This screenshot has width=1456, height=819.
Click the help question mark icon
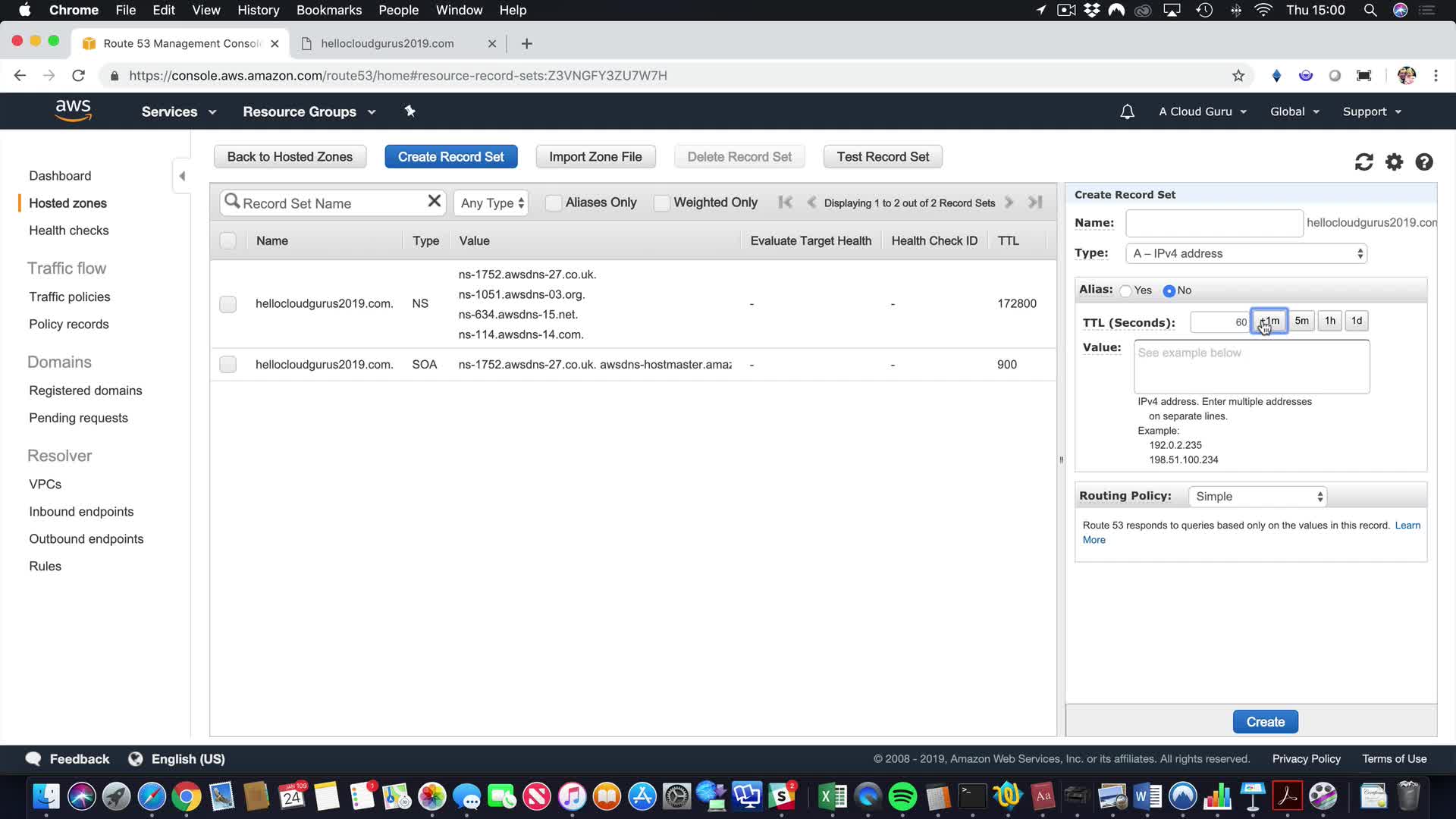[1424, 162]
